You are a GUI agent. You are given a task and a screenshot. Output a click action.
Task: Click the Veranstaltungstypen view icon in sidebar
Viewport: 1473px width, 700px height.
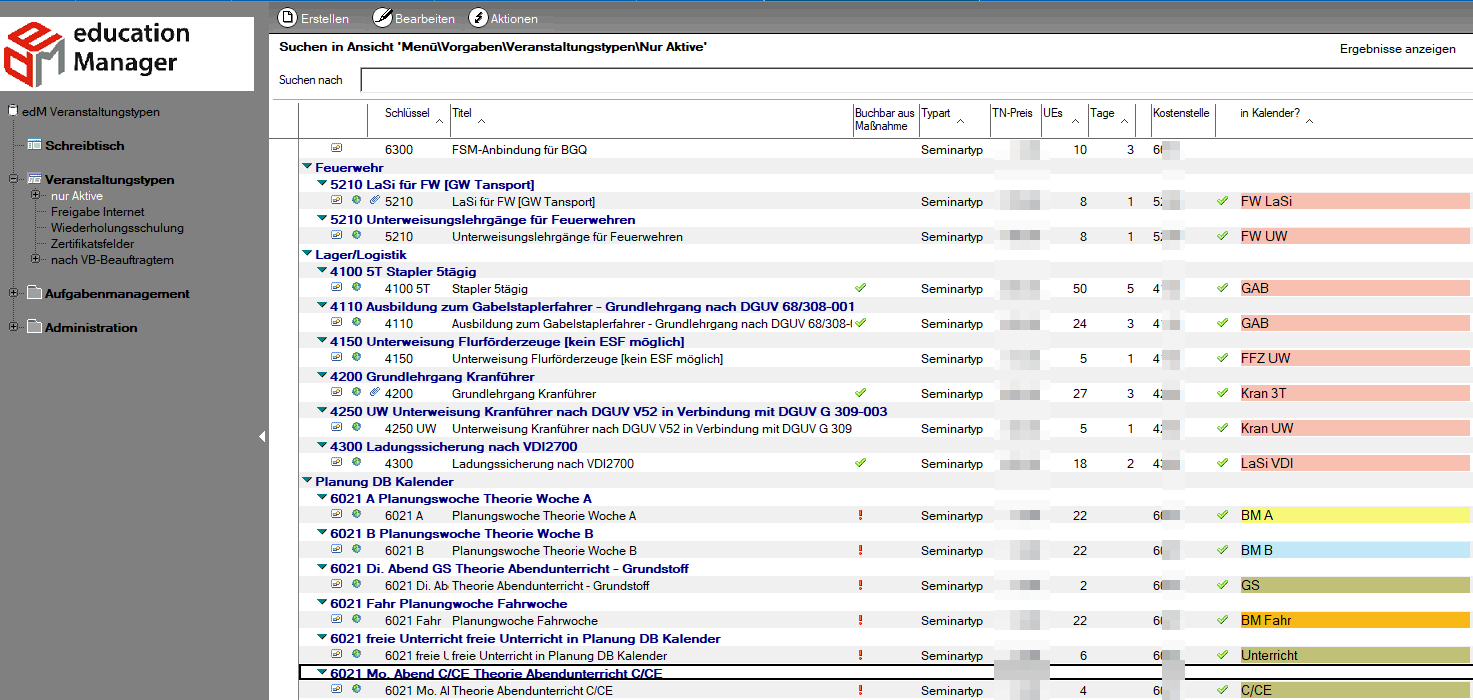(x=34, y=179)
